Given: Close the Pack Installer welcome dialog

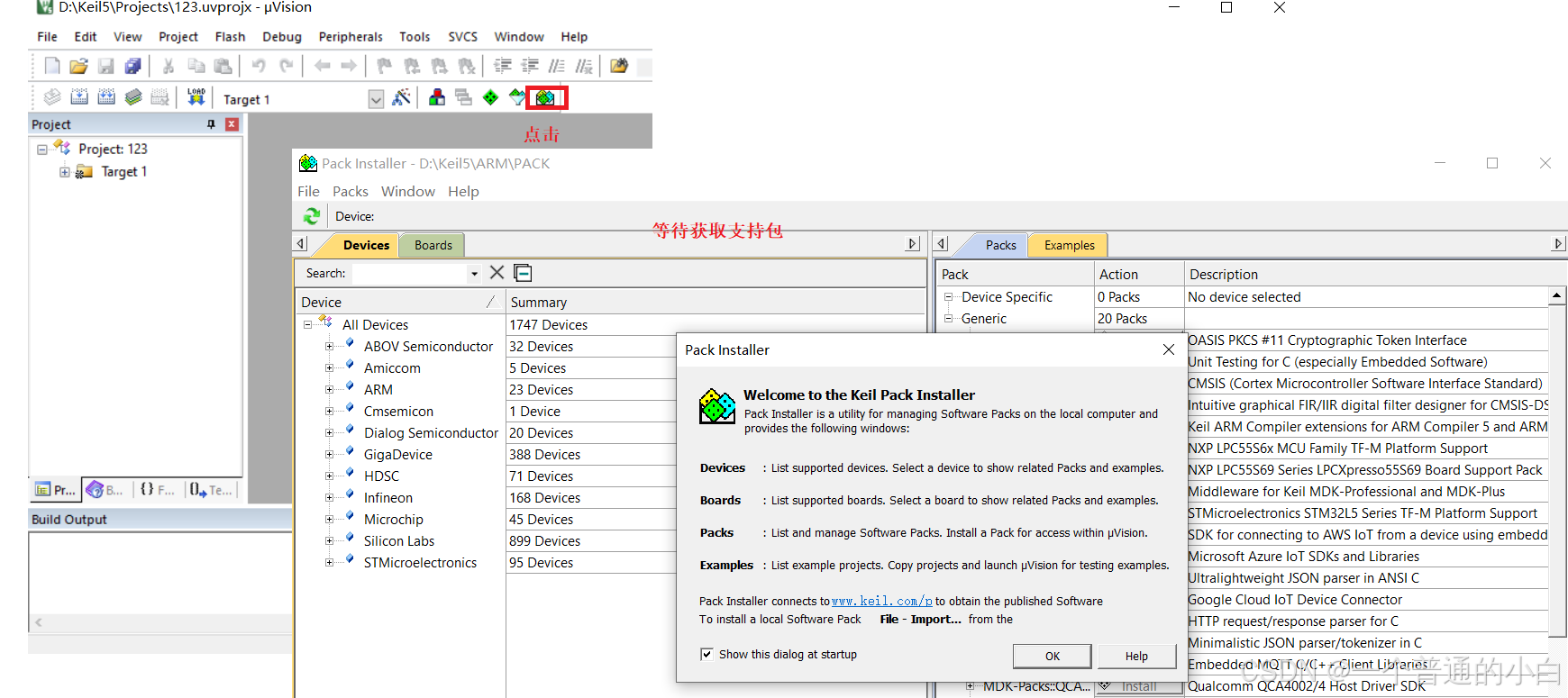Looking at the screenshot, I should 1168,349.
